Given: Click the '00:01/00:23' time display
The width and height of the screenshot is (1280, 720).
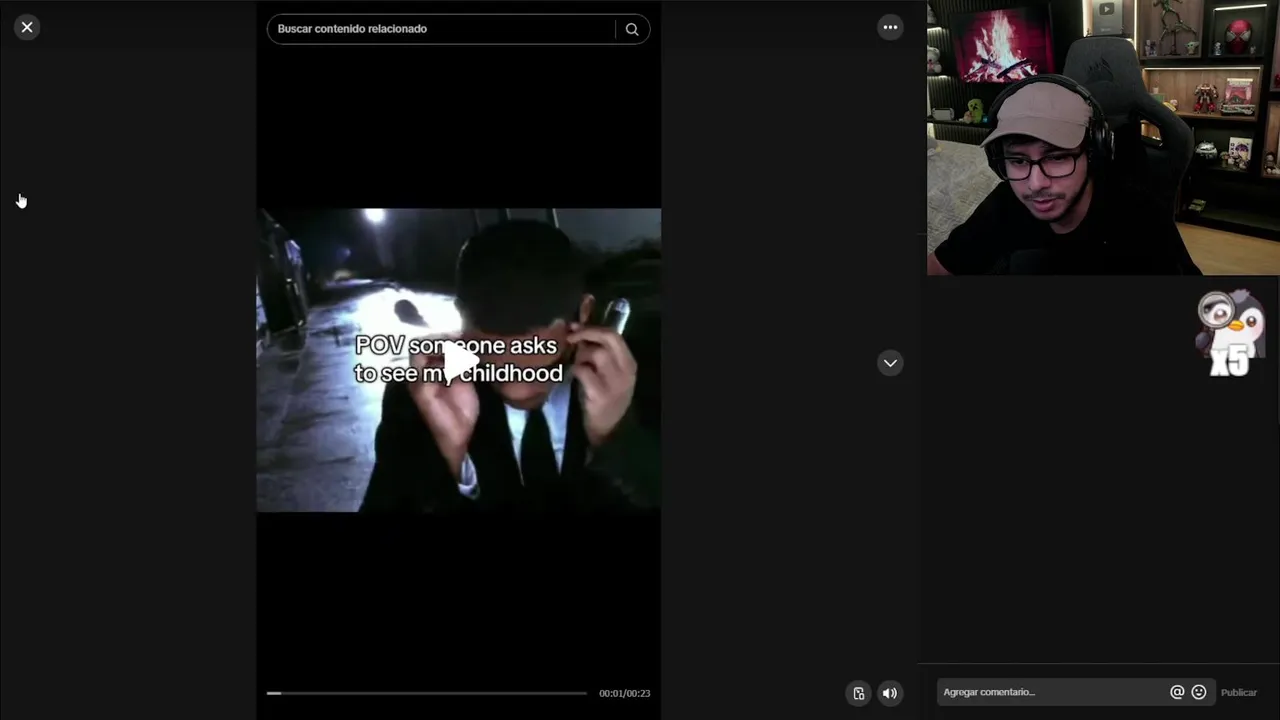Looking at the screenshot, I should (625, 693).
